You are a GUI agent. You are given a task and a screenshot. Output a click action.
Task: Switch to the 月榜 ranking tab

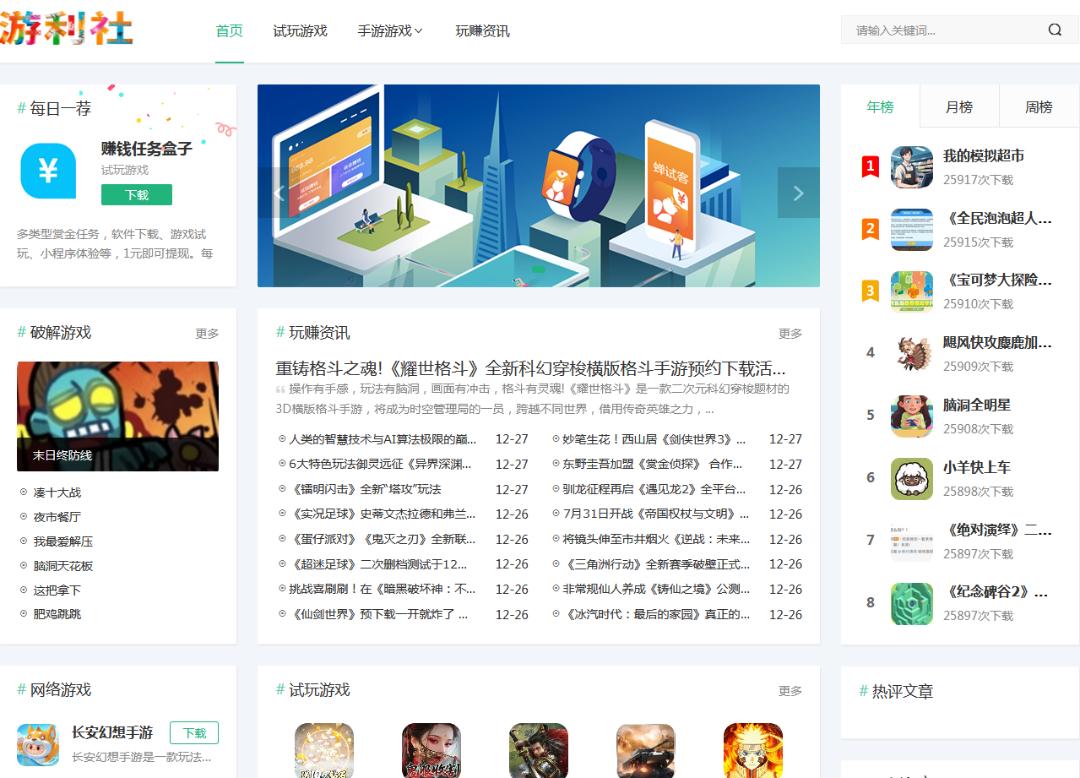click(958, 107)
